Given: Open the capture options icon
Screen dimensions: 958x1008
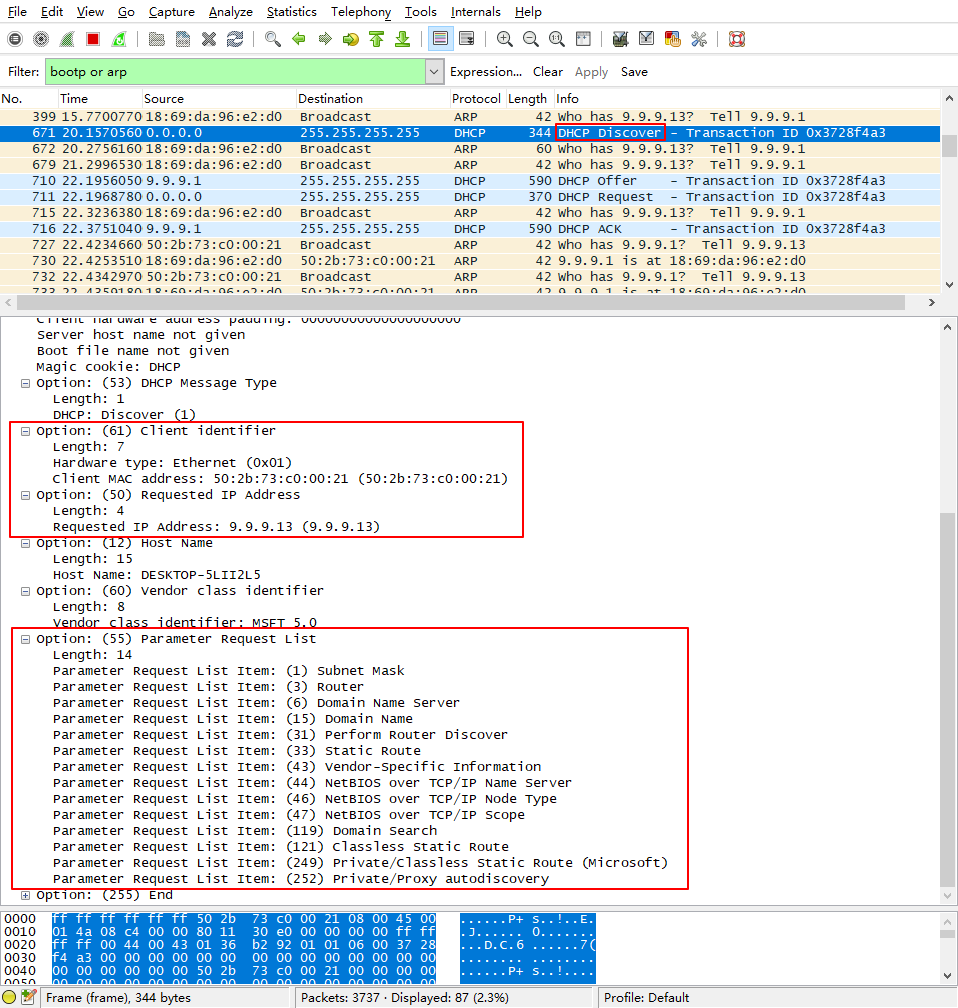Looking at the screenshot, I should click(41, 39).
